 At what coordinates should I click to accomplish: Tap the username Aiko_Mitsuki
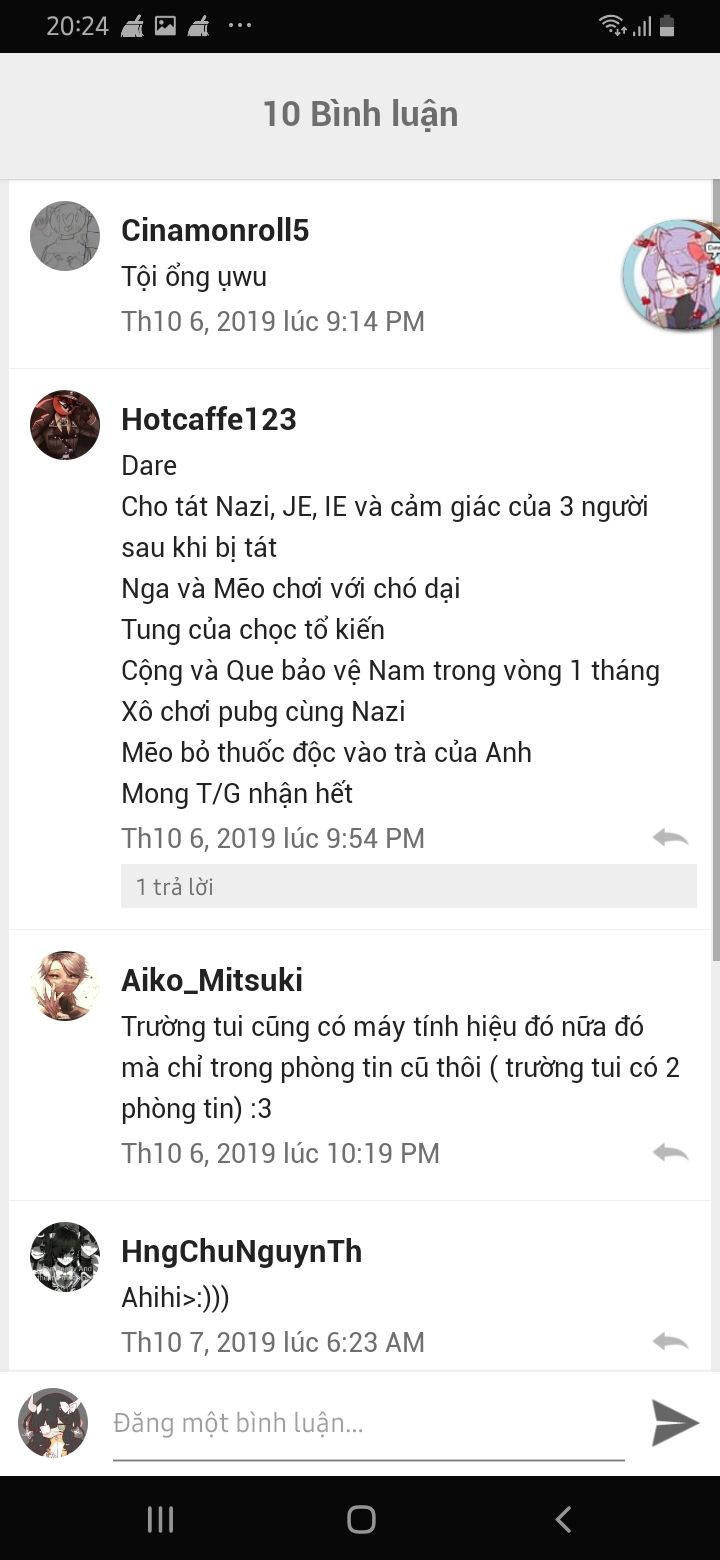click(x=212, y=981)
